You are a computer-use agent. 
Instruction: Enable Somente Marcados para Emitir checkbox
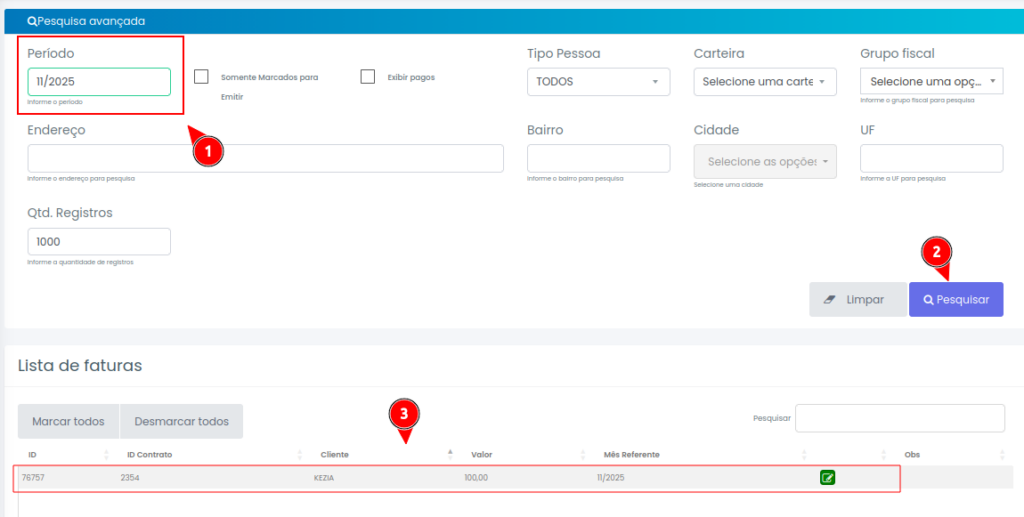tap(201, 77)
